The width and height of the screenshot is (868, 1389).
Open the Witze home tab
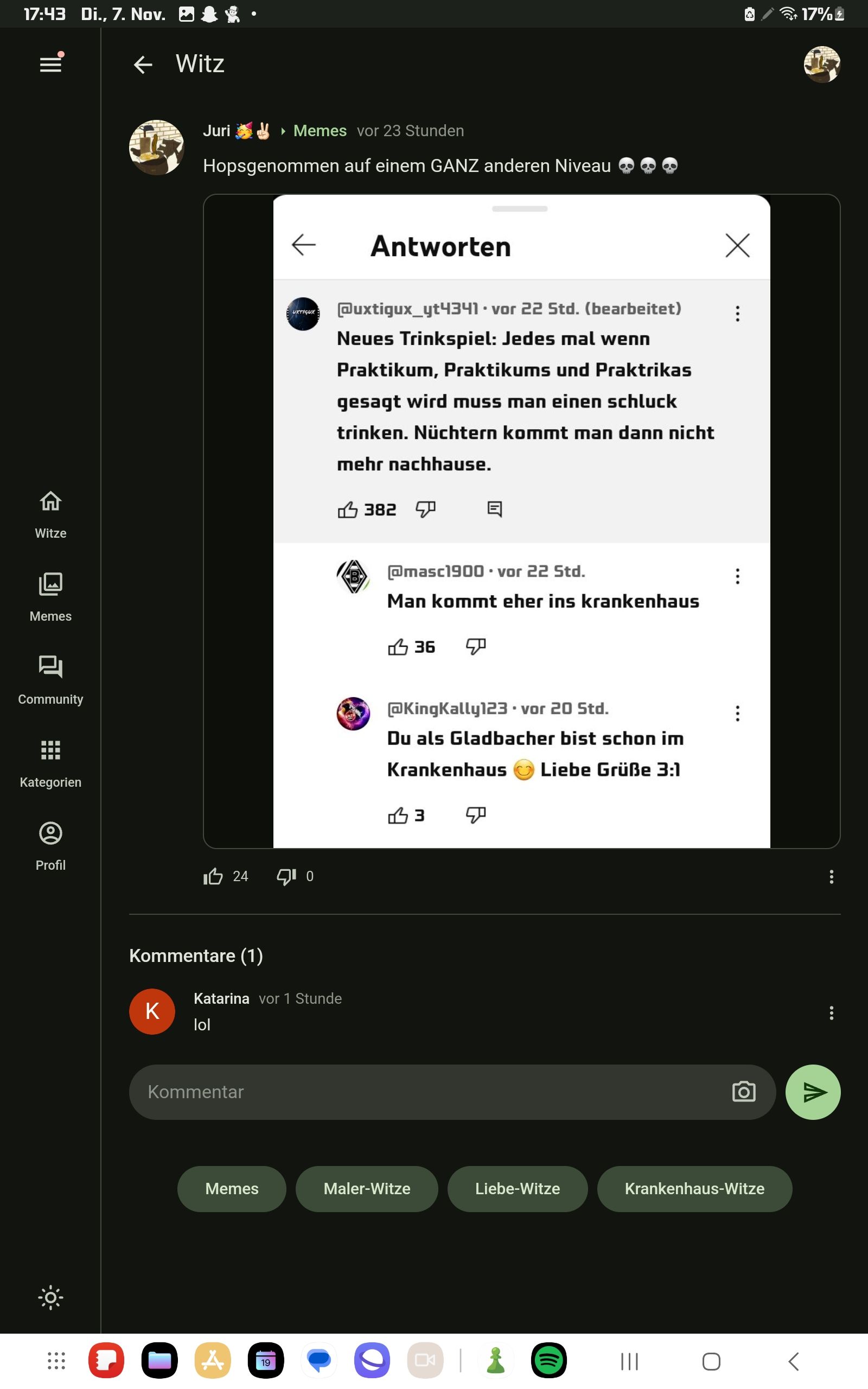click(50, 514)
